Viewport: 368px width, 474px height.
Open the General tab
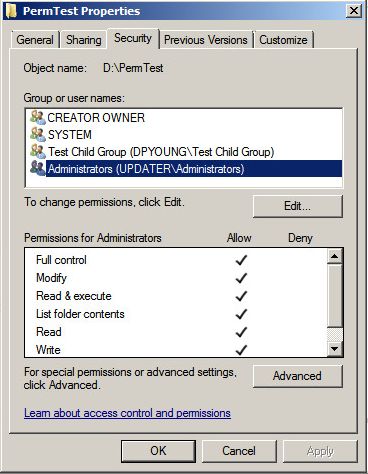pyautogui.click(x=35, y=40)
